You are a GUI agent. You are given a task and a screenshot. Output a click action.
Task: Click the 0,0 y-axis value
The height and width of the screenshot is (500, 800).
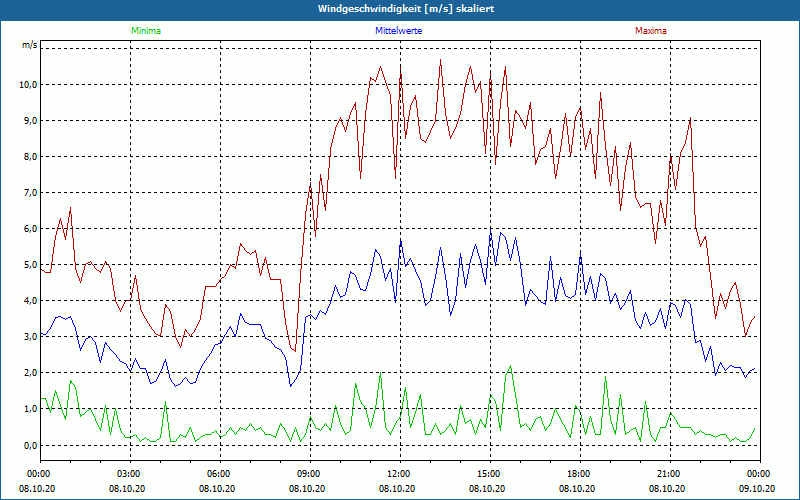coord(30,445)
